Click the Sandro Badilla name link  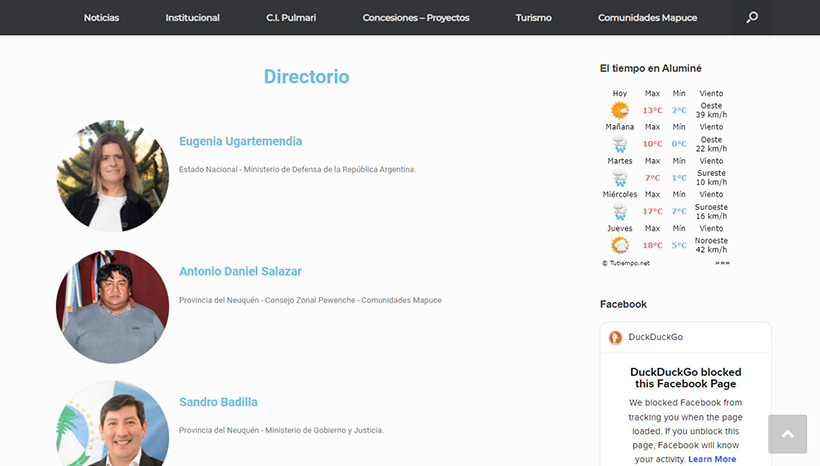(x=218, y=402)
